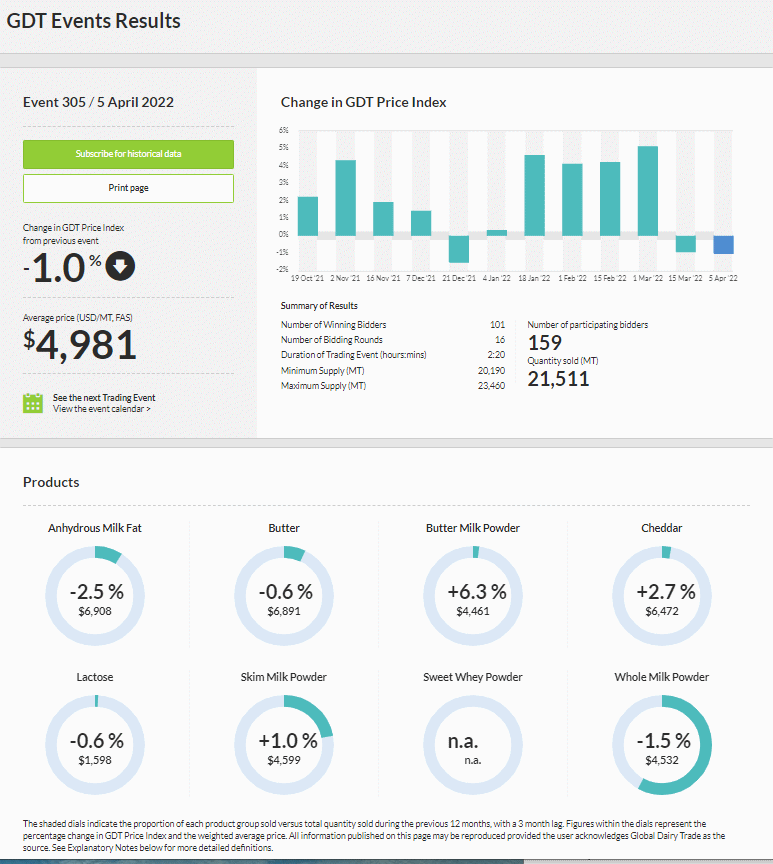
Task: Select the See the next Trading Event link
Action: (x=104, y=398)
